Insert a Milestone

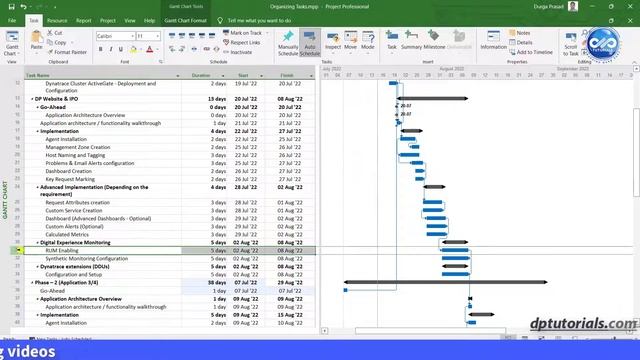pos(434,41)
